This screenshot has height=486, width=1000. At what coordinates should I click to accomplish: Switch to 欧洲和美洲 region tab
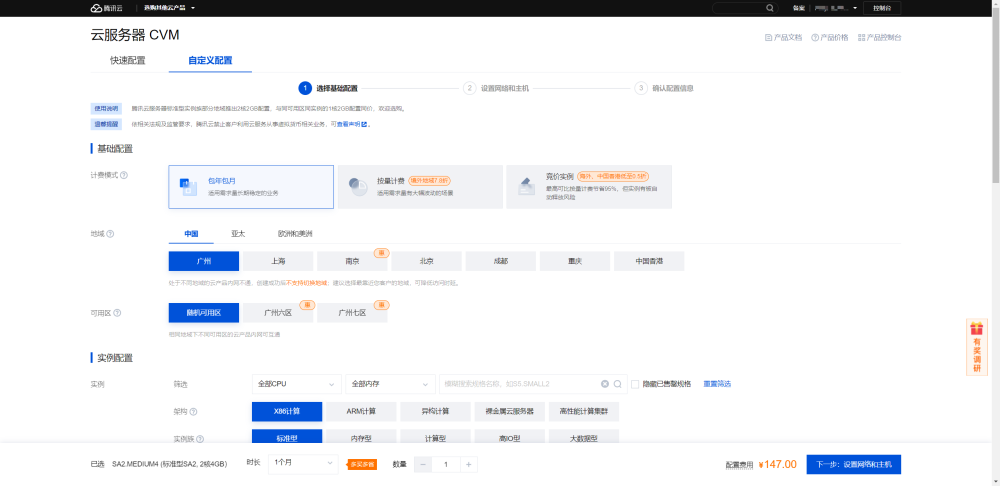point(295,233)
